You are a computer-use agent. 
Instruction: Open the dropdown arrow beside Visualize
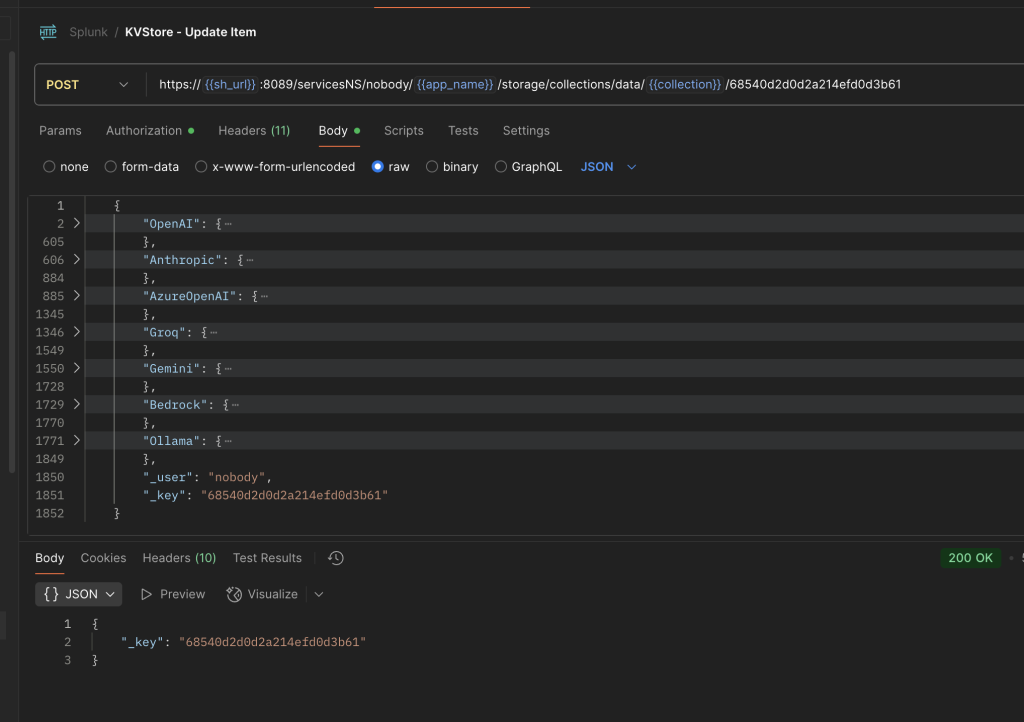coord(319,595)
